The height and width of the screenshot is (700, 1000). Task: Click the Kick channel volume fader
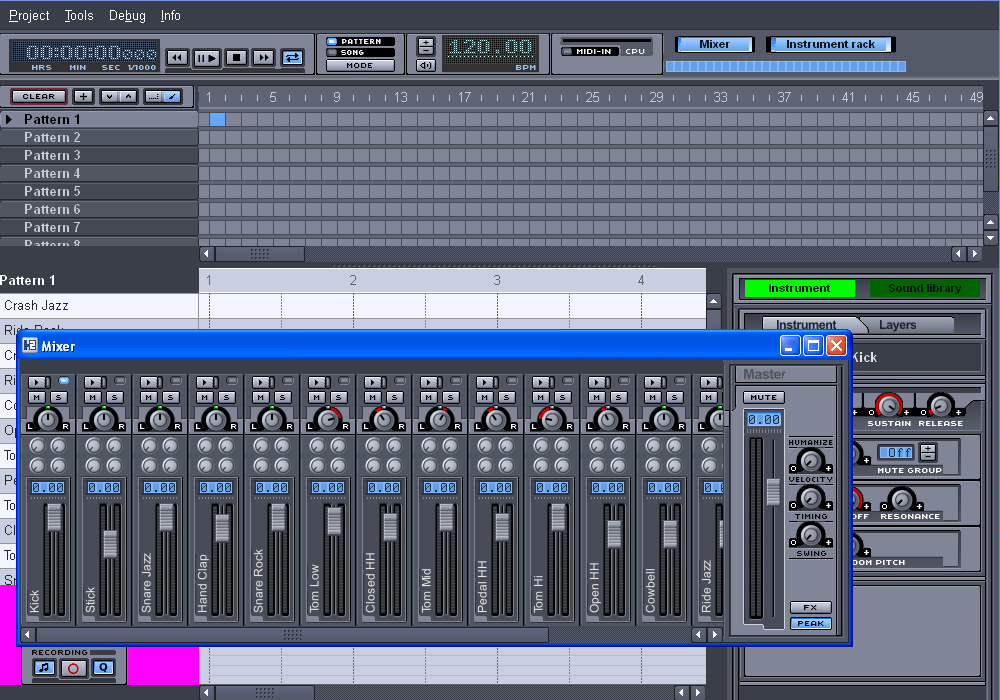click(54, 517)
